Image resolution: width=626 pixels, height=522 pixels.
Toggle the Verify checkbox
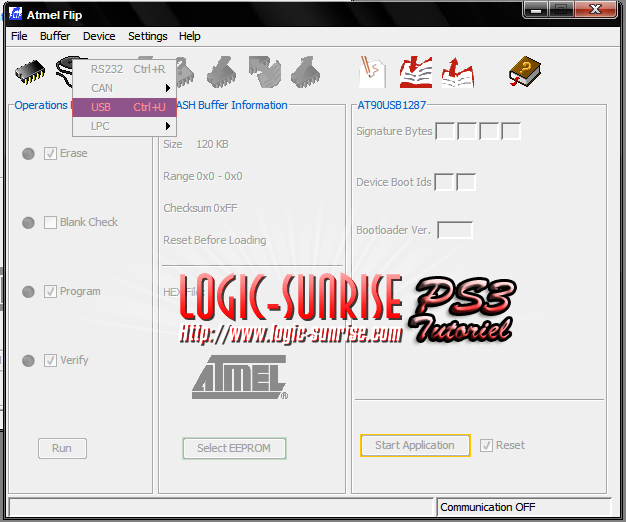(x=50, y=360)
